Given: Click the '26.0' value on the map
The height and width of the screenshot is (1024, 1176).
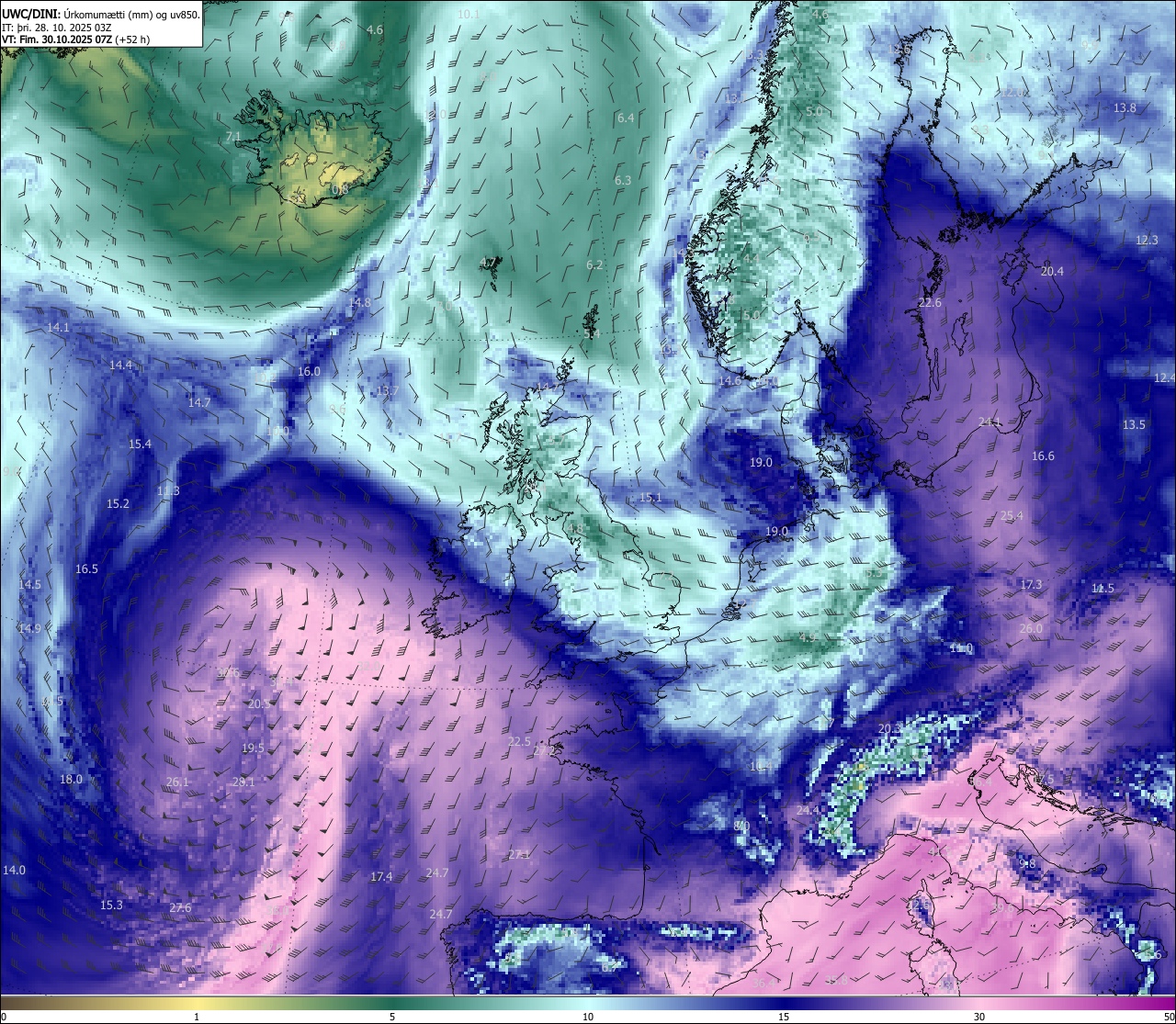Looking at the screenshot, I should 1031,628.
